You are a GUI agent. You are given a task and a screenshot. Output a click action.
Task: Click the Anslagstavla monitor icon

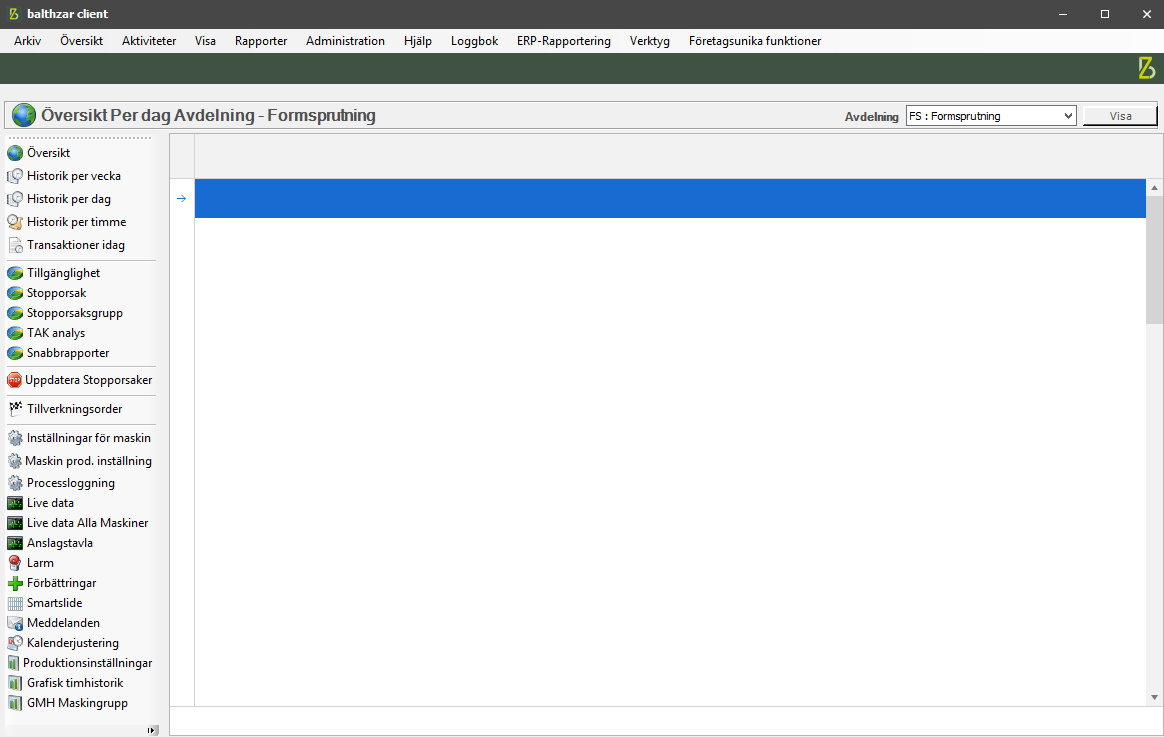point(15,543)
